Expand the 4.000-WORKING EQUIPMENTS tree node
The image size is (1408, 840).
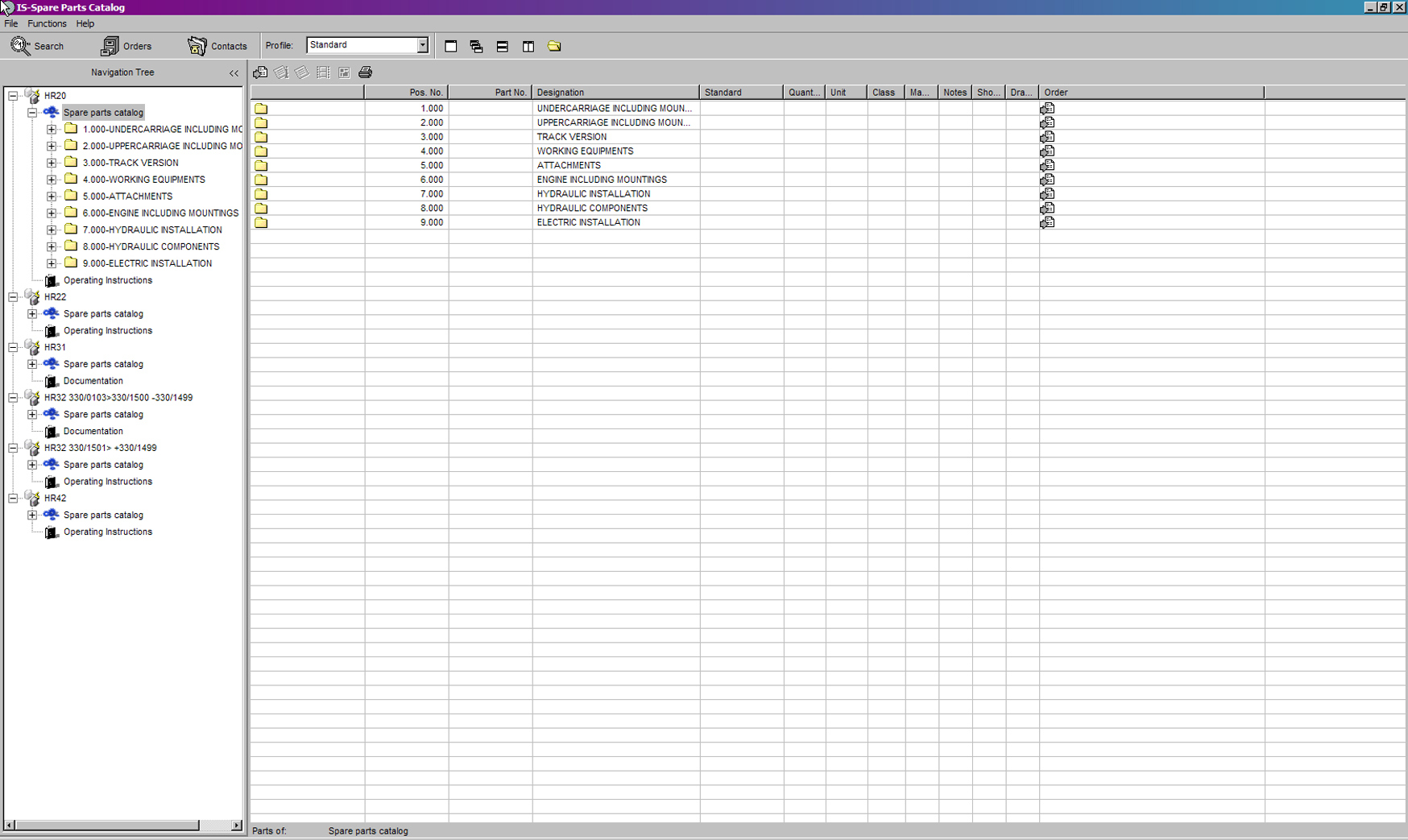click(x=52, y=180)
